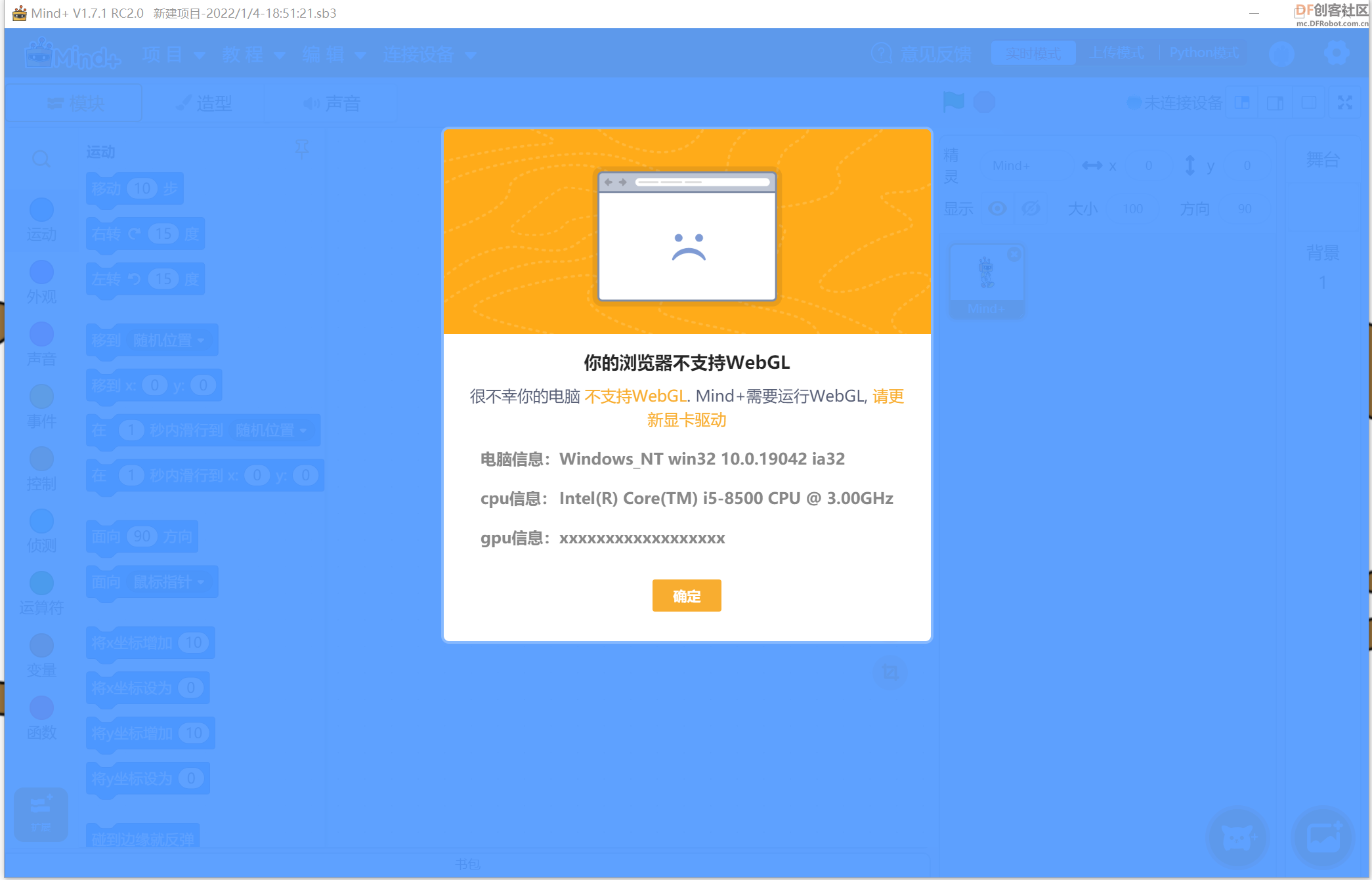Click the 10 field in 将x坐标增加 block
The width and height of the screenshot is (1372, 880).
[x=194, y=642]
